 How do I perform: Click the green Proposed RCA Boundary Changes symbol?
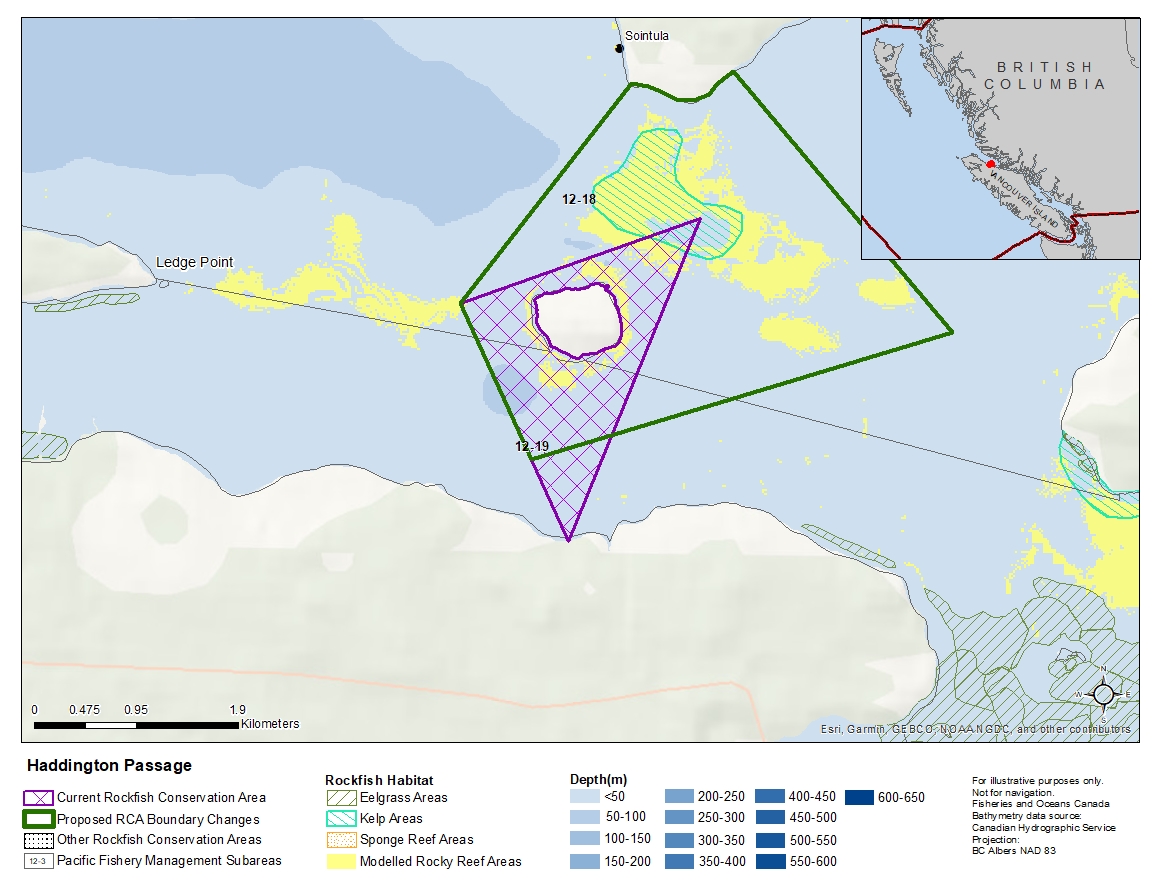point(38,819)
